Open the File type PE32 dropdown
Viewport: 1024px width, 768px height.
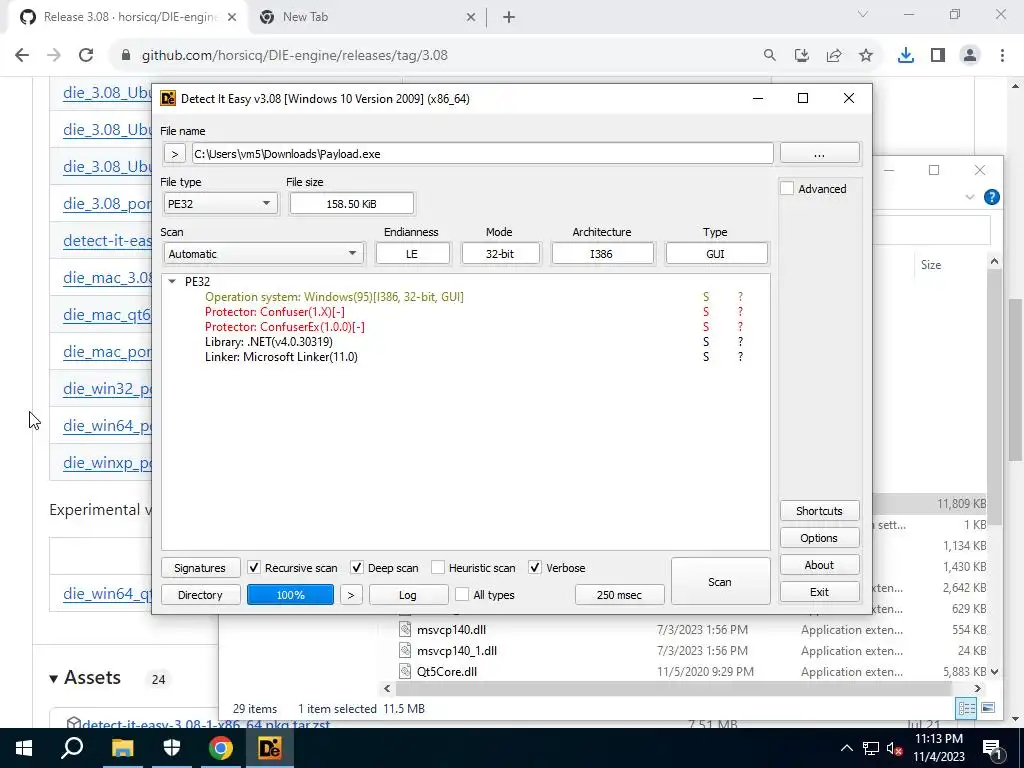(x=220, y=204)
